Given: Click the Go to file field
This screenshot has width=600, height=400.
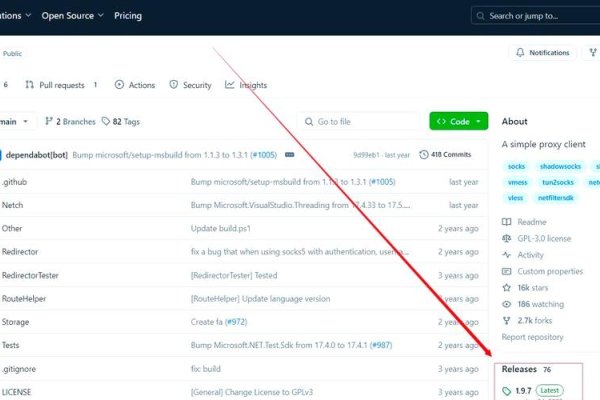Looking at the screenshot, I should click(x=360, y=121).
